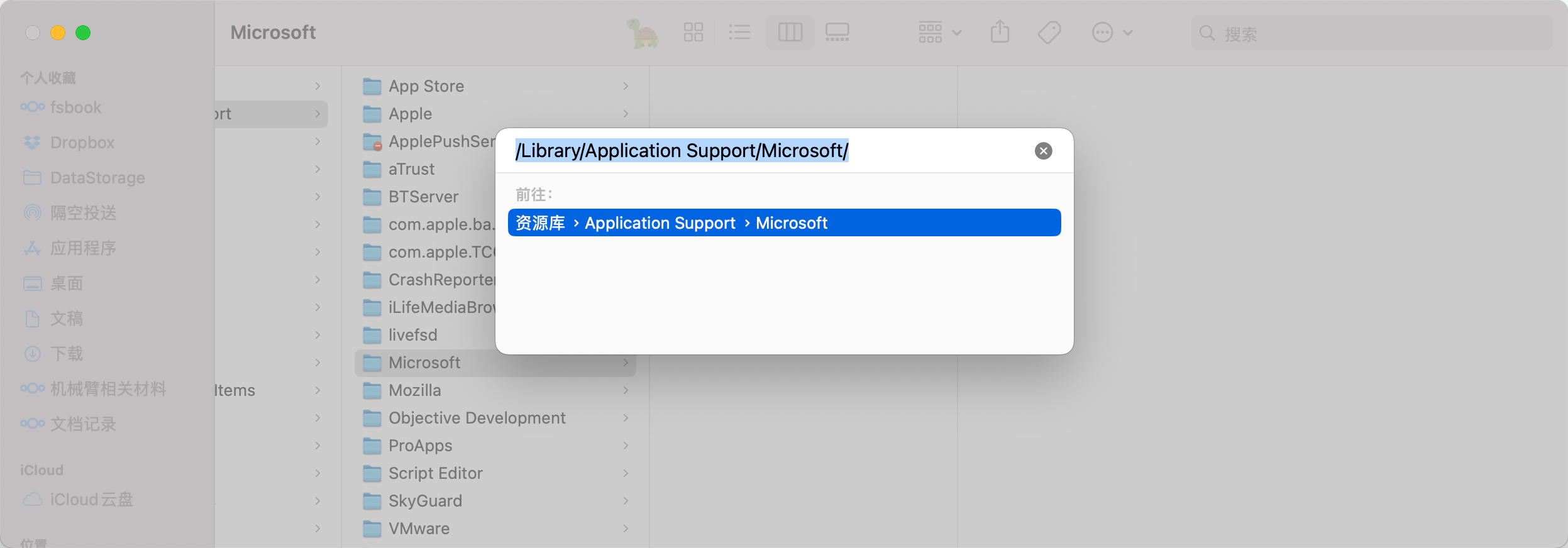Select the 资源库 › Application Support › Microsoft suggestion

(x=785, y=222)
